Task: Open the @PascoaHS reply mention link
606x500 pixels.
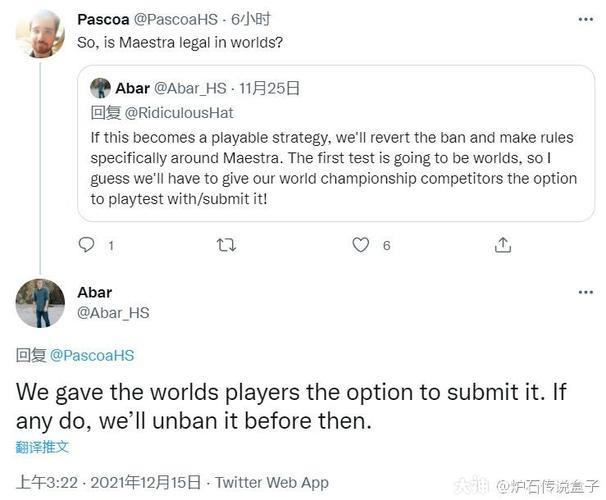Action: point(91,355)
